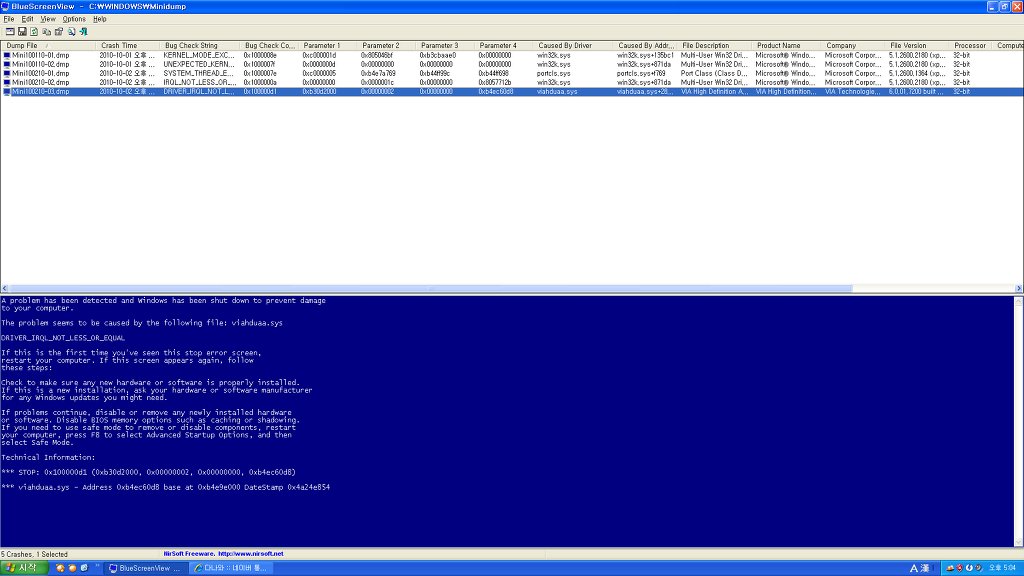
Task: Click the Caused By Address column header
Action: [645, 46]
